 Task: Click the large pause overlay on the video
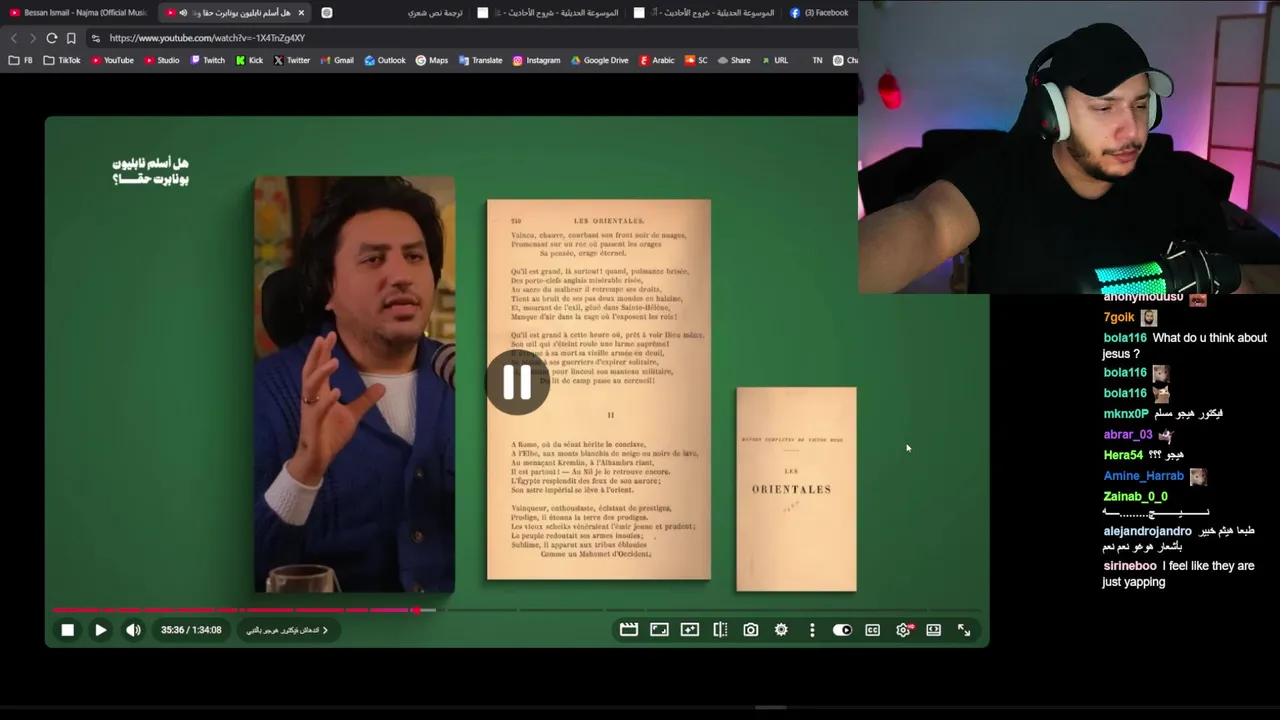coord(517,382)
